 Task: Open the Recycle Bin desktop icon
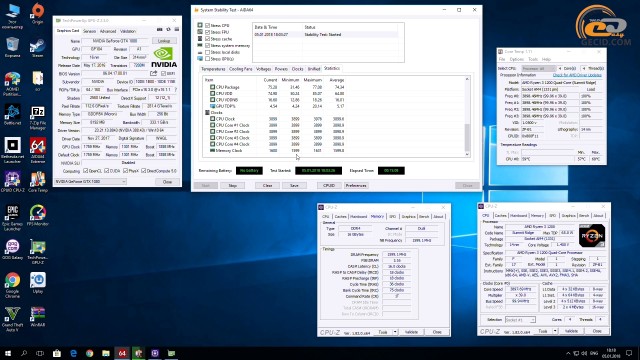pyautogui.click(x=12, y=47)
